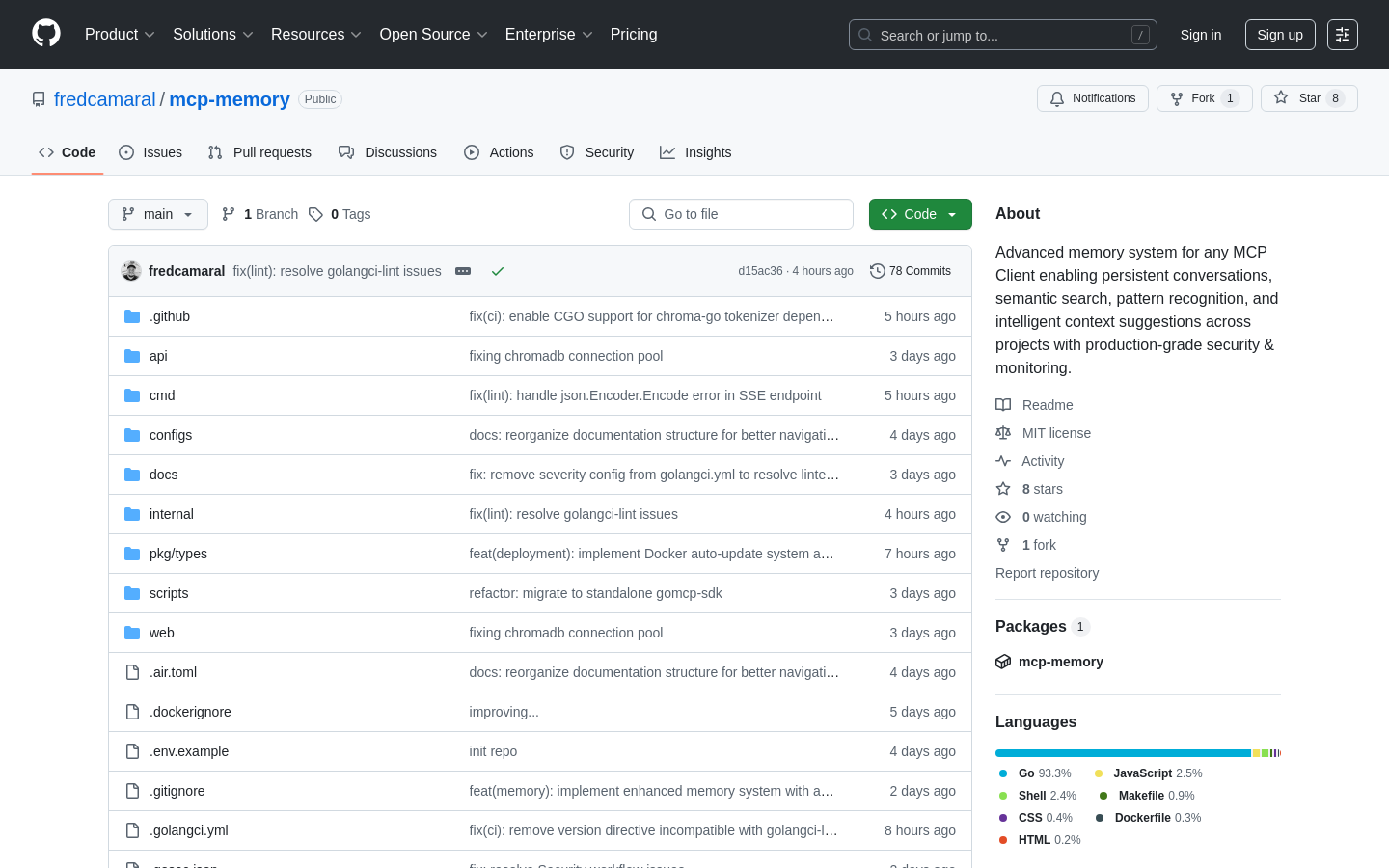Open commit d15ac36 hash link

[760, 271]
